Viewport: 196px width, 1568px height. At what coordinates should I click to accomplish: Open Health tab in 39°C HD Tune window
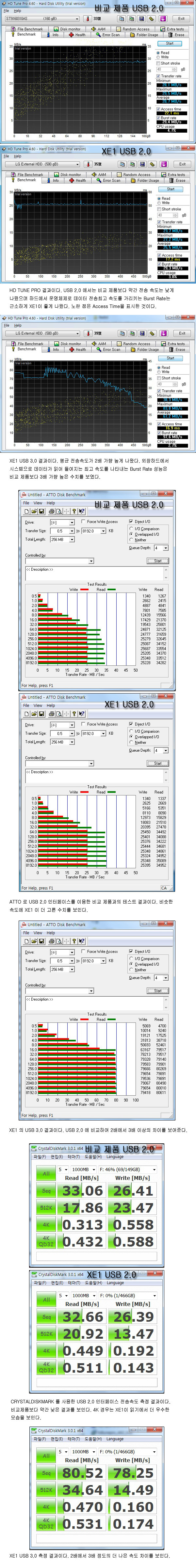tap(77, 350)
